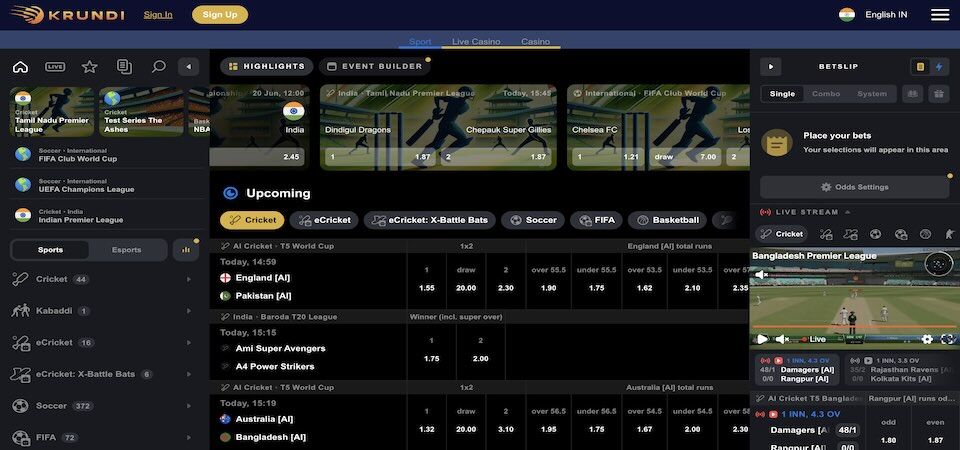Go to the home icon in sidebar
This screenshot has width=960, height=450.
[21, 67]
